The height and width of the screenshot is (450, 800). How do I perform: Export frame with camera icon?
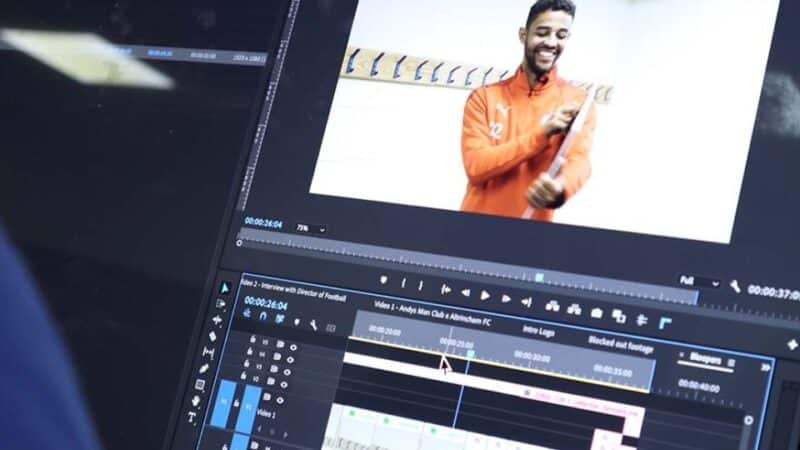coord(596,313)
